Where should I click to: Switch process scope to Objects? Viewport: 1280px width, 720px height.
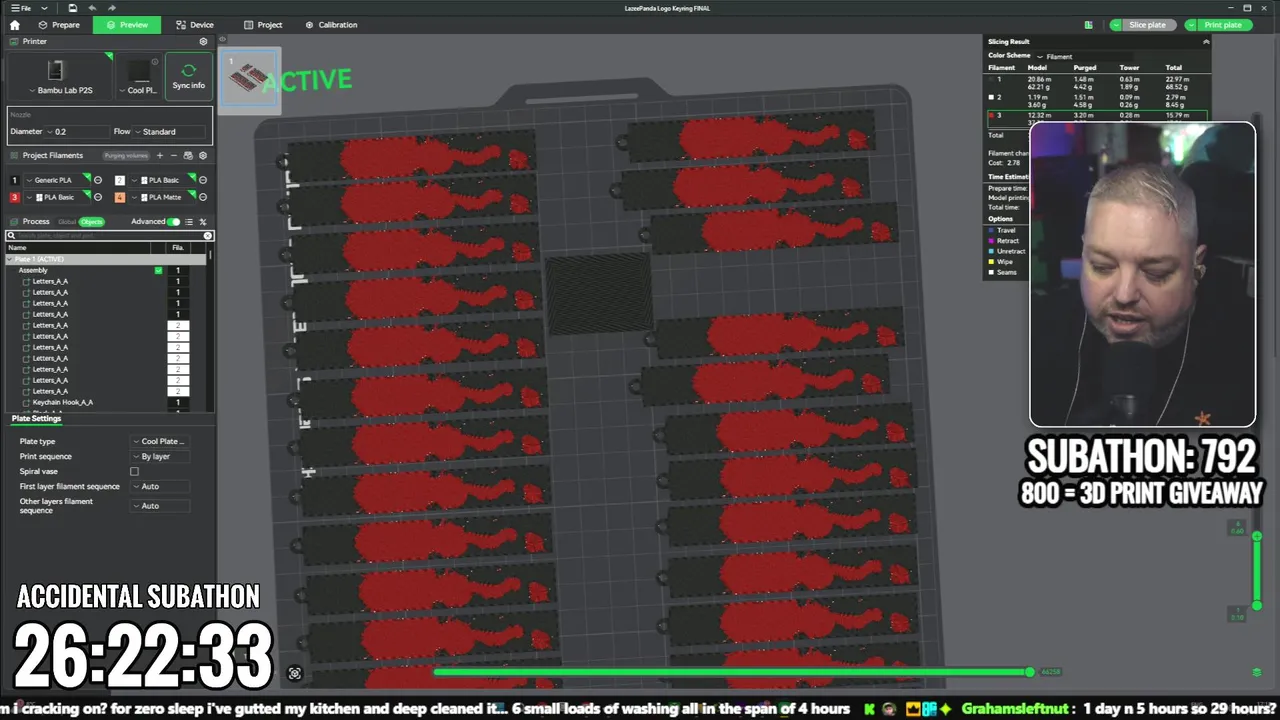(91, 222)
